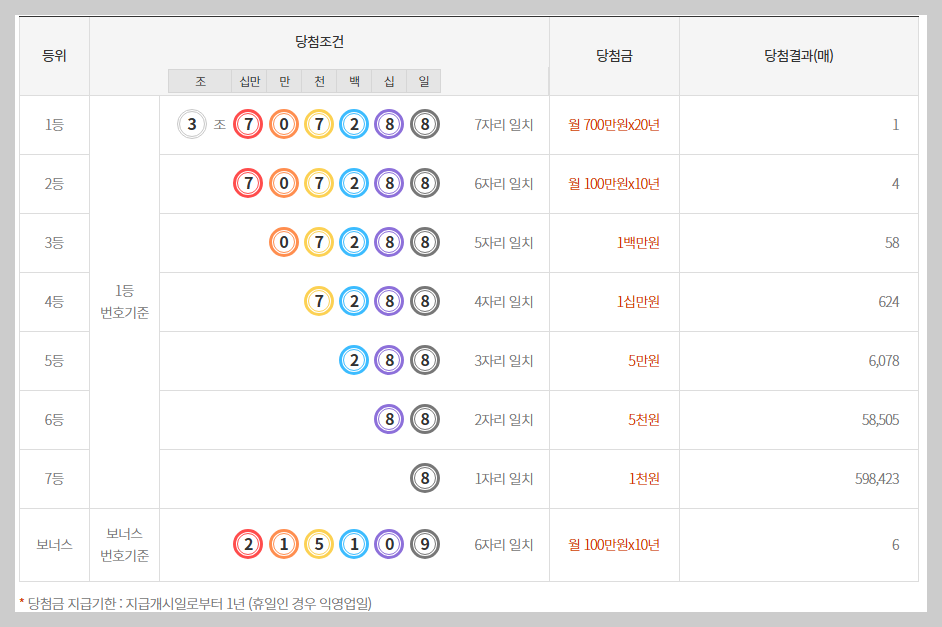Click the prize 5만원
The height and width of the screenshot is (627, 942).
coord(644,361)
